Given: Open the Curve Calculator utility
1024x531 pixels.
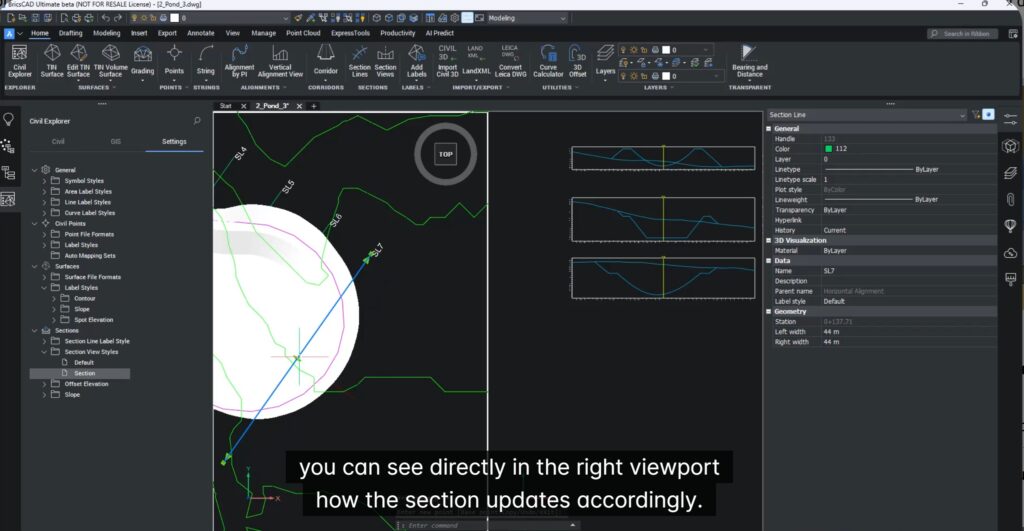Looking at the screenshot, I should click(x=548, y=60).
